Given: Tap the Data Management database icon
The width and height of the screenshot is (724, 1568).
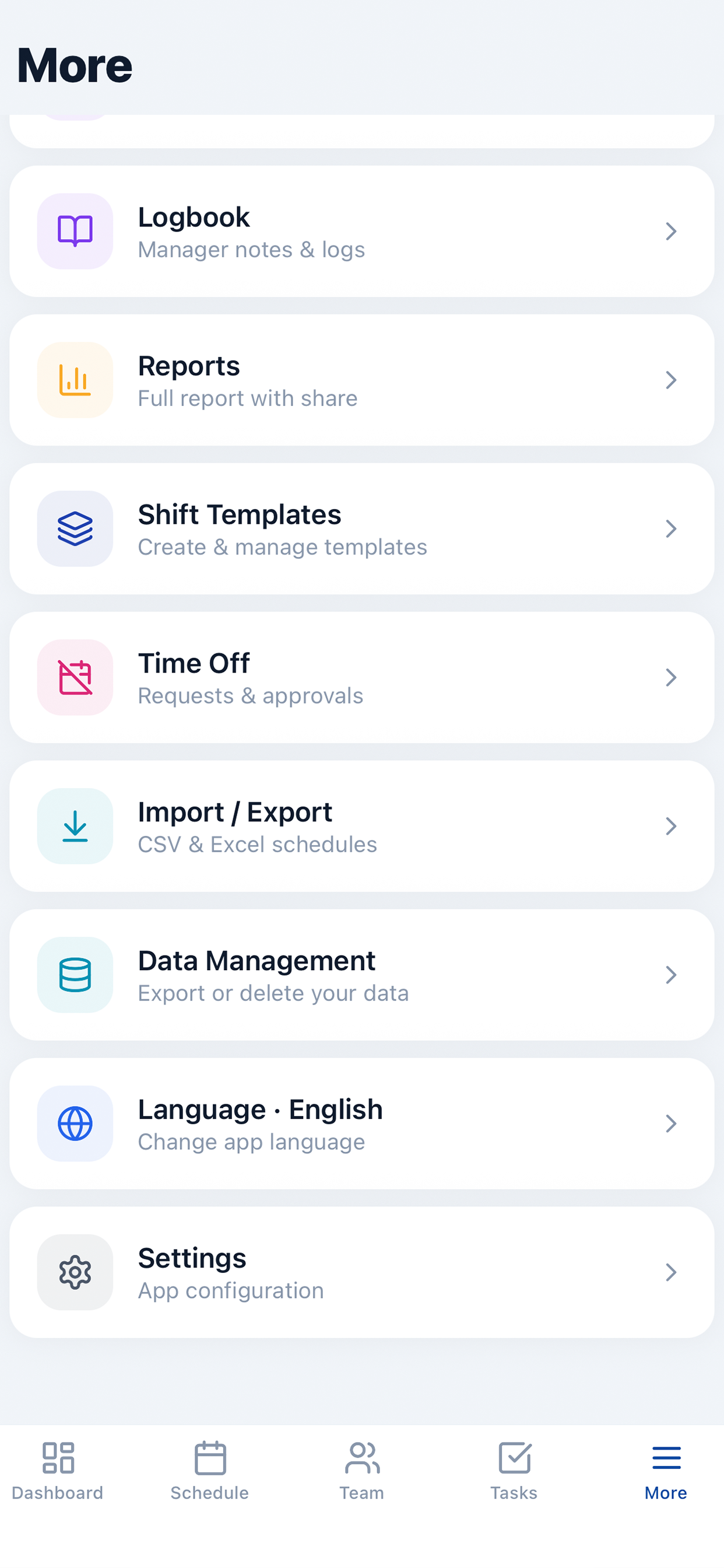Looking at the screenshot, I should tap(75, 975).
